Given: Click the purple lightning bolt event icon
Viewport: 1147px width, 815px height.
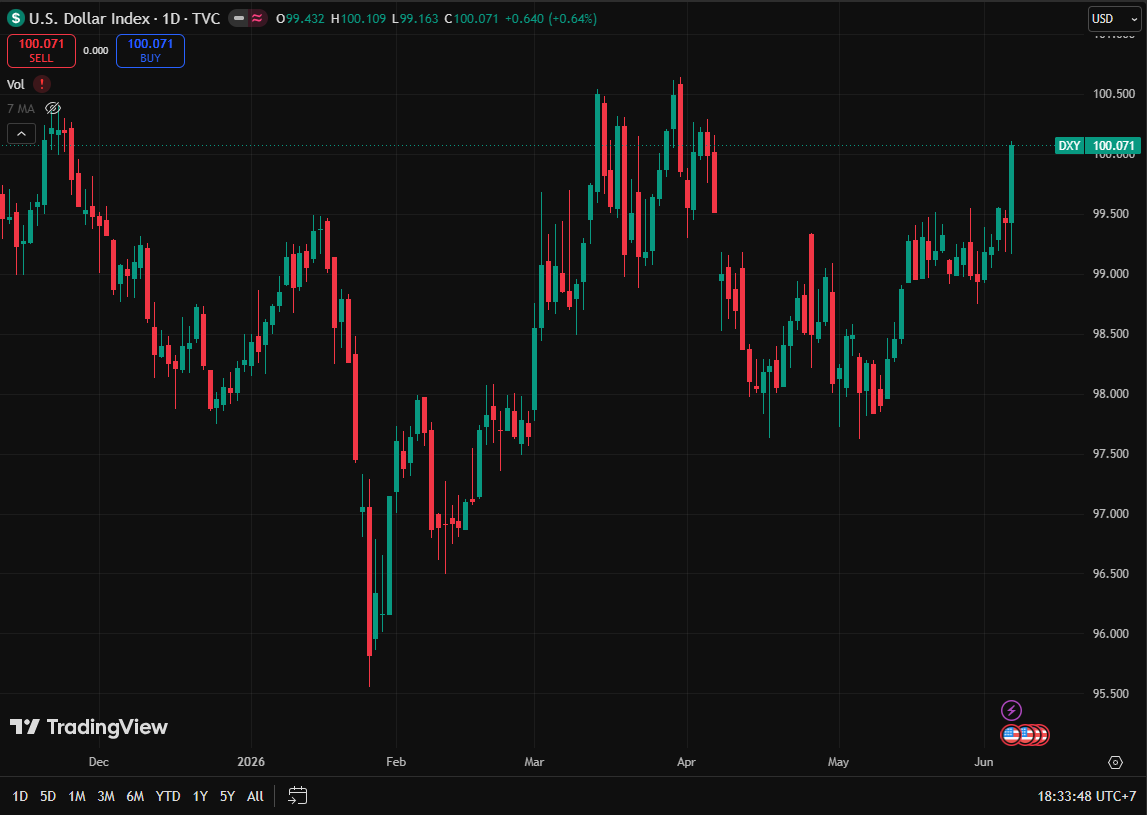Looking at the screenshot, I should pos(1011,710).
